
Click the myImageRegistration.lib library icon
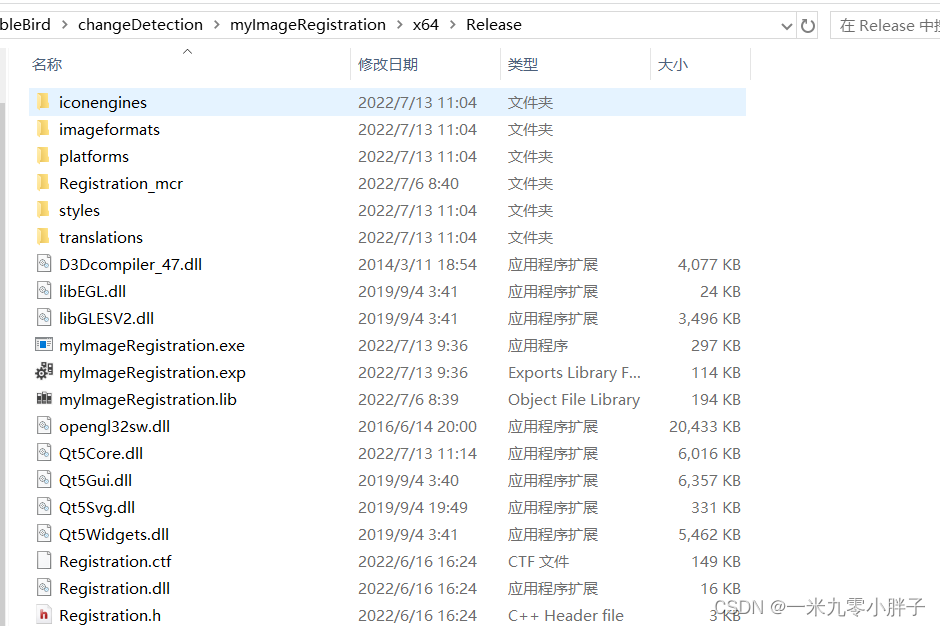click(44, 398)
